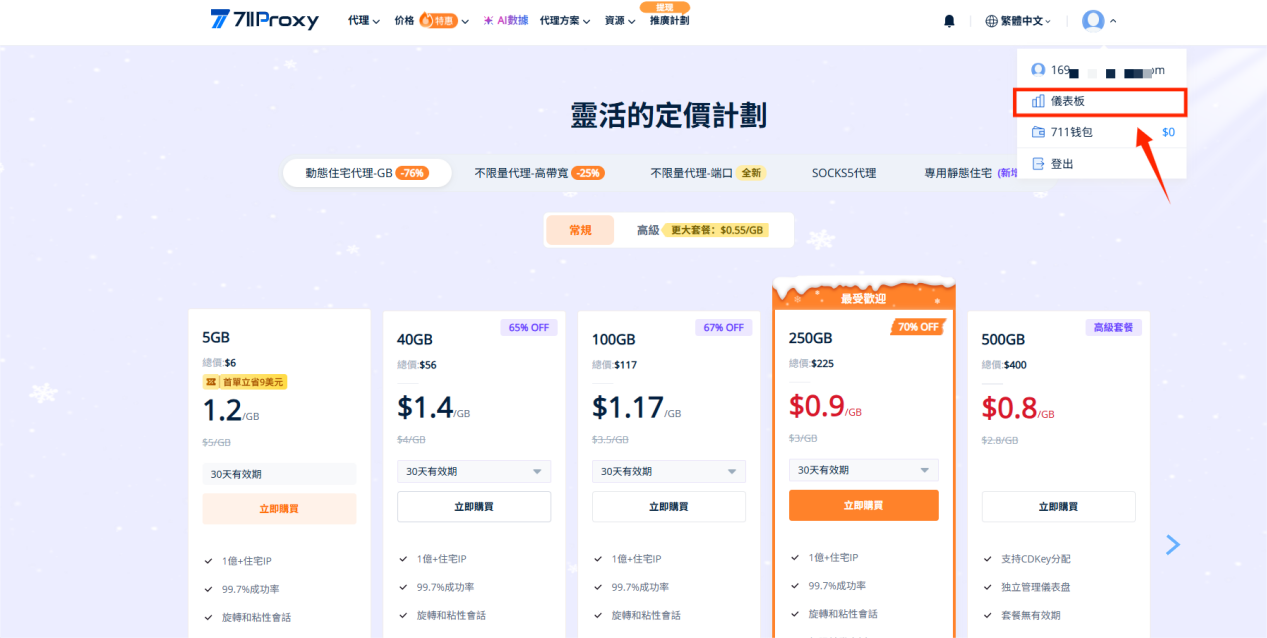Expand the 代理方案 navigation menu
Viewport: 1267px width, 638px height.
[564, 21]
